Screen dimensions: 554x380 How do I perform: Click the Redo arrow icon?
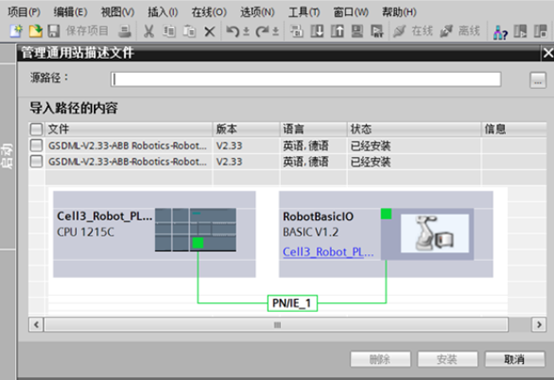coord(262,31)
